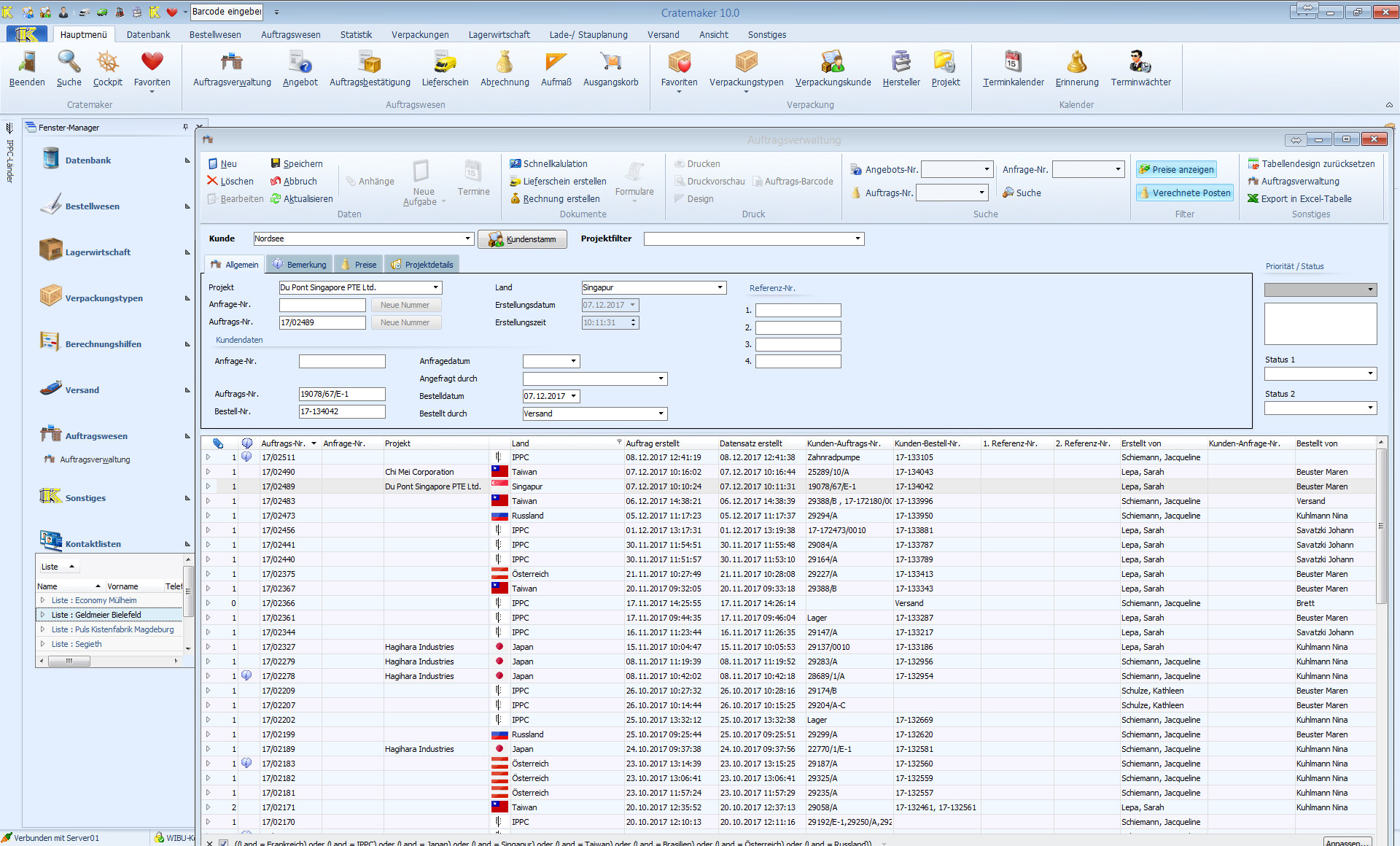The width and height of the screenshot is (1400, 846).
Task: Switch to the Bemerkung tab
Action: point(300,264)
